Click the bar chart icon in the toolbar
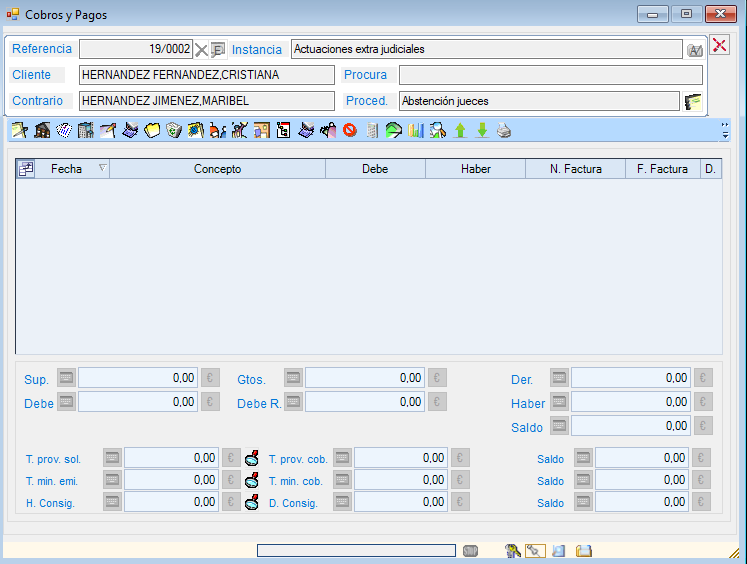The width and height of the screenshot is (747, 564). coord(416,130)
